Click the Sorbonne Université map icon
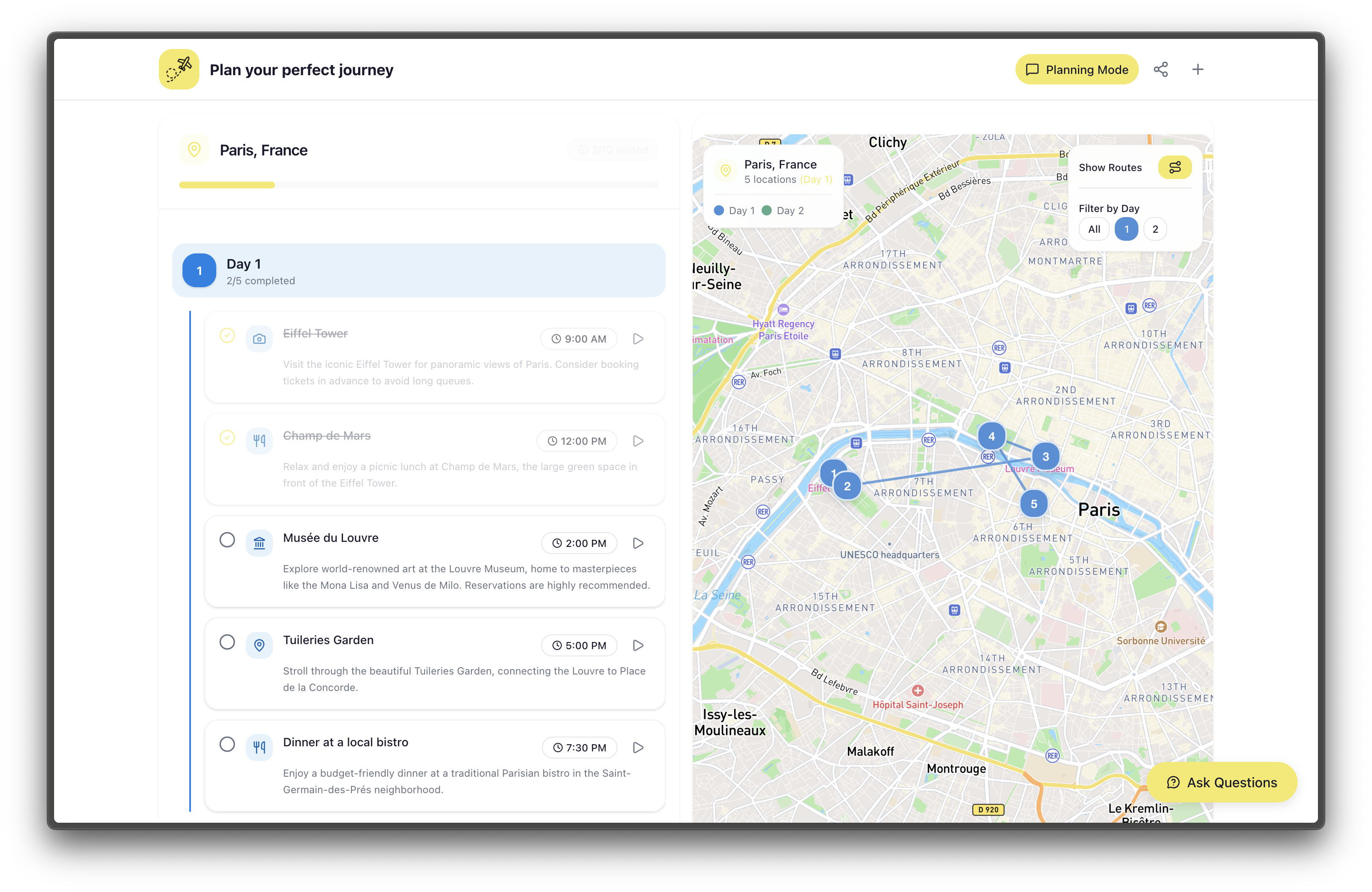This screenshot has width=1372, height=892. 1160,626
